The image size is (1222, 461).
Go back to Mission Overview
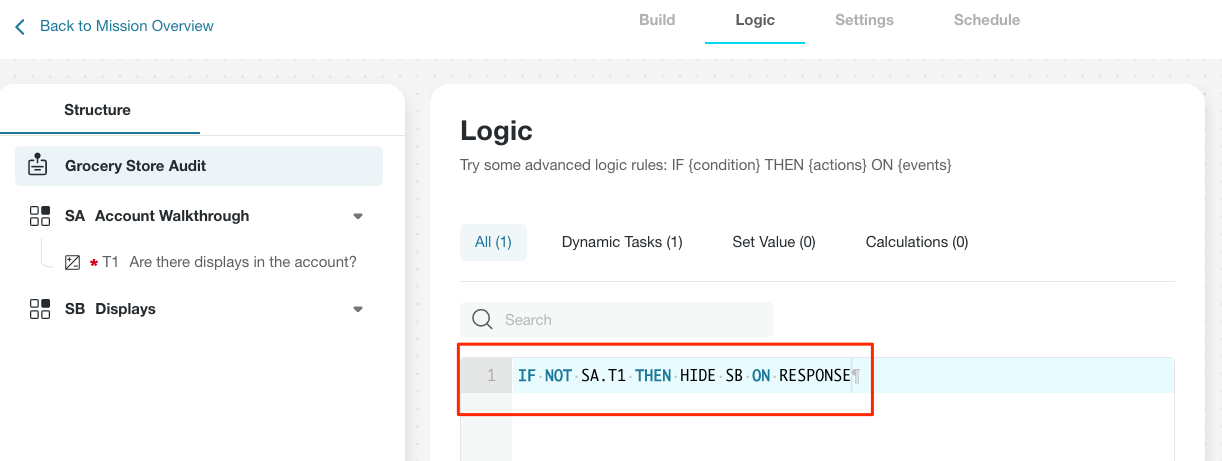127,26
